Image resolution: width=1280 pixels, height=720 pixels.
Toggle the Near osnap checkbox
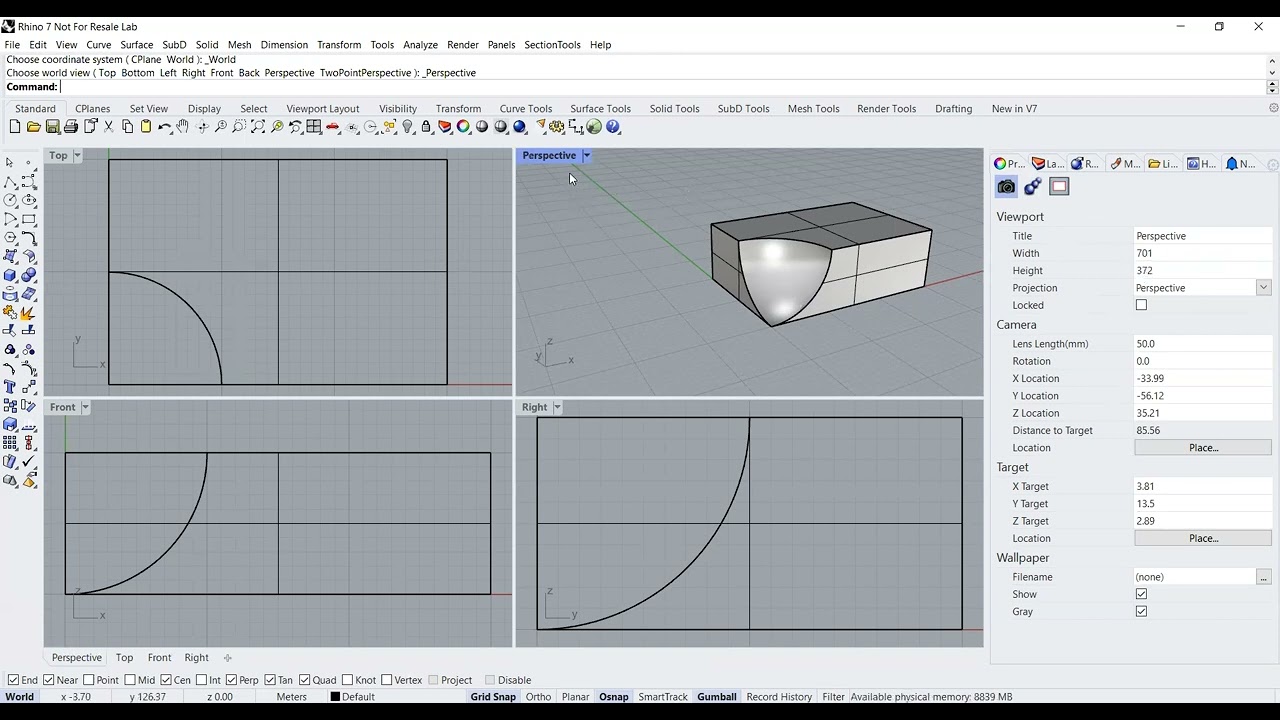click(x=49, y=680)
